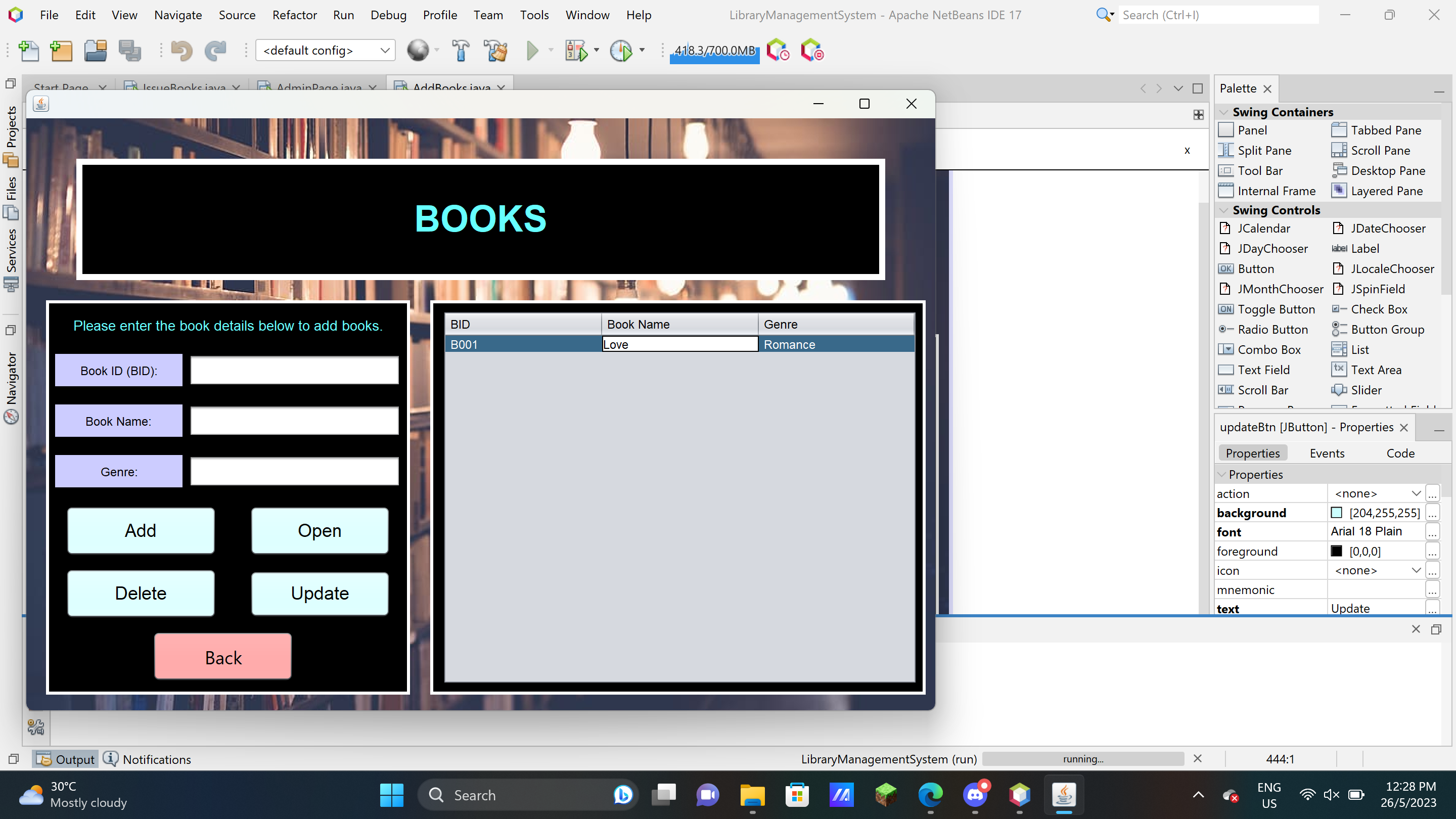
Task: Click the Build Project hammer icon
Action: pos(461,51)
